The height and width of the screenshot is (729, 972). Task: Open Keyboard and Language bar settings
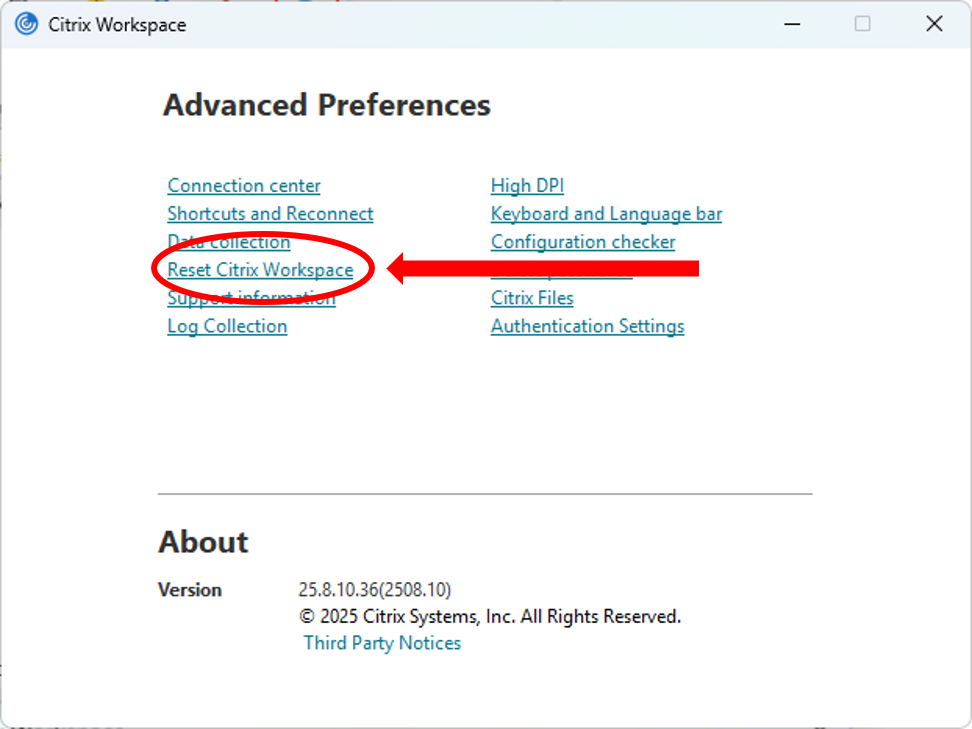pos(606,214)
